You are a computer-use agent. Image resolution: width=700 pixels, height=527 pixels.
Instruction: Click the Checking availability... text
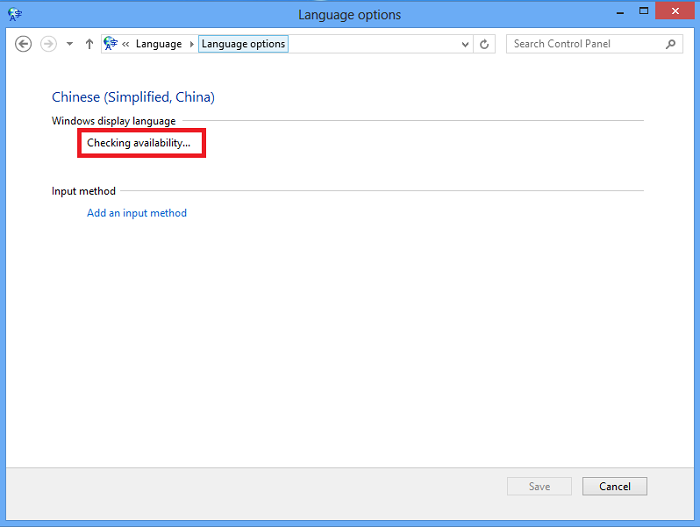coord(138,143)
